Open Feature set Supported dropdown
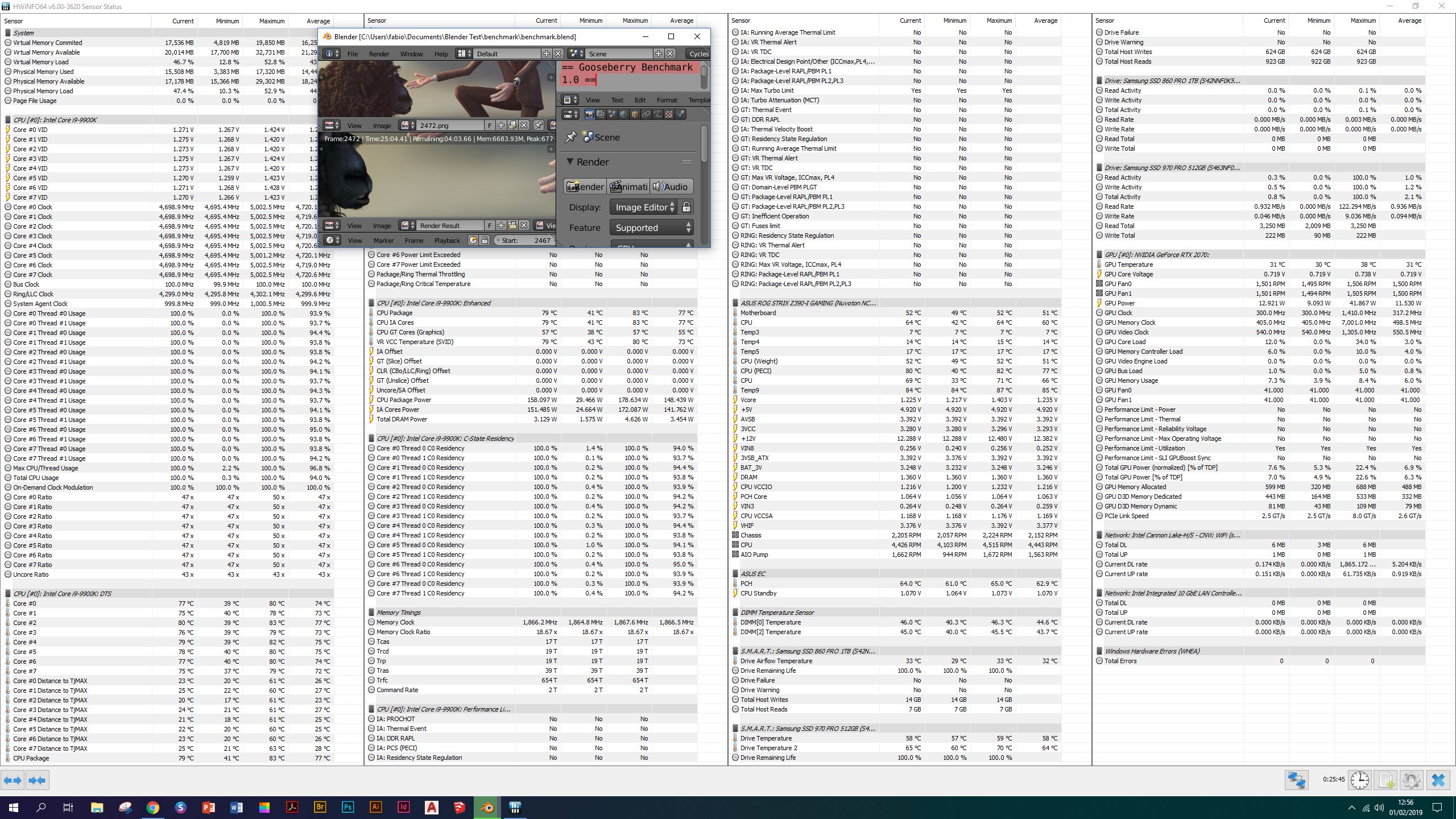Screen dimensions: 1456x819 click(651, 227)
